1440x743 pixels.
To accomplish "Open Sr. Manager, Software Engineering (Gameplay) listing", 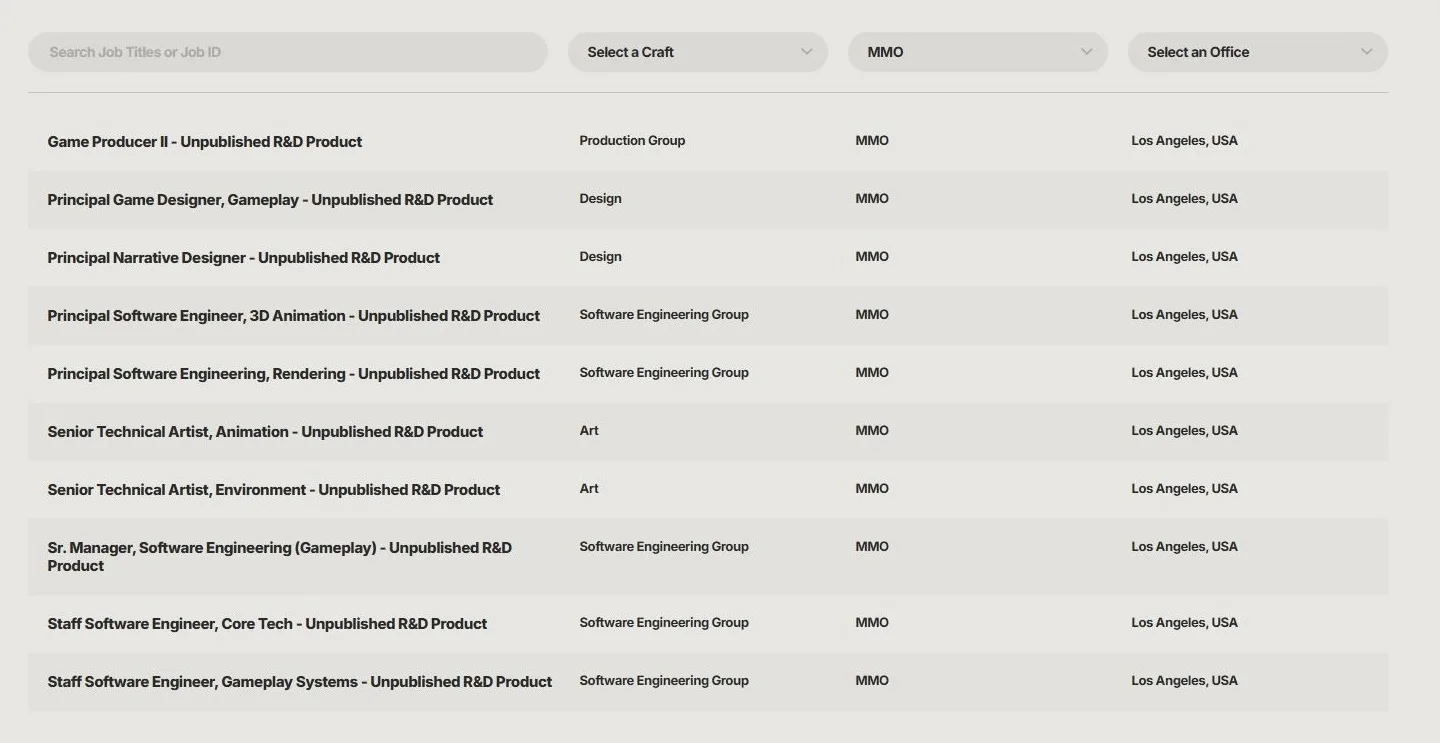I will 279,556.
